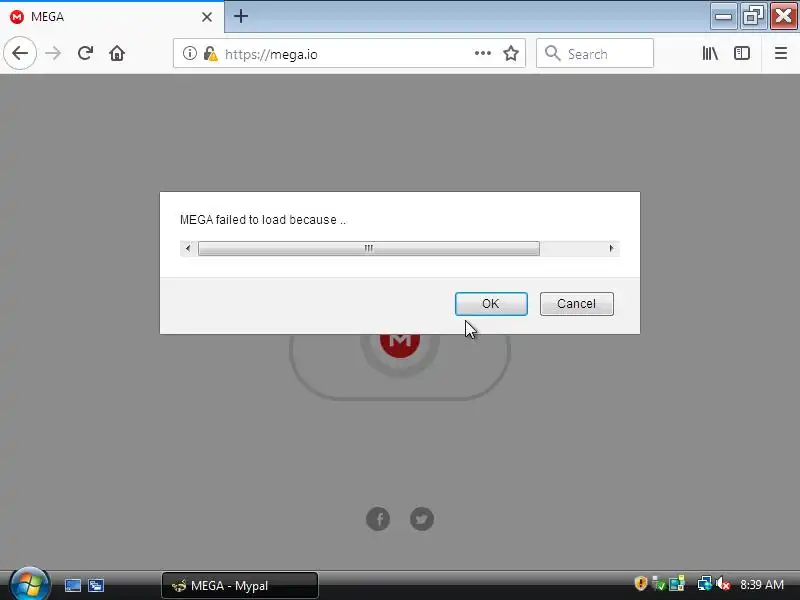800x600 pixels.
Task: Click the Search box
Action: pyautogui.click(x=595, y=53)
